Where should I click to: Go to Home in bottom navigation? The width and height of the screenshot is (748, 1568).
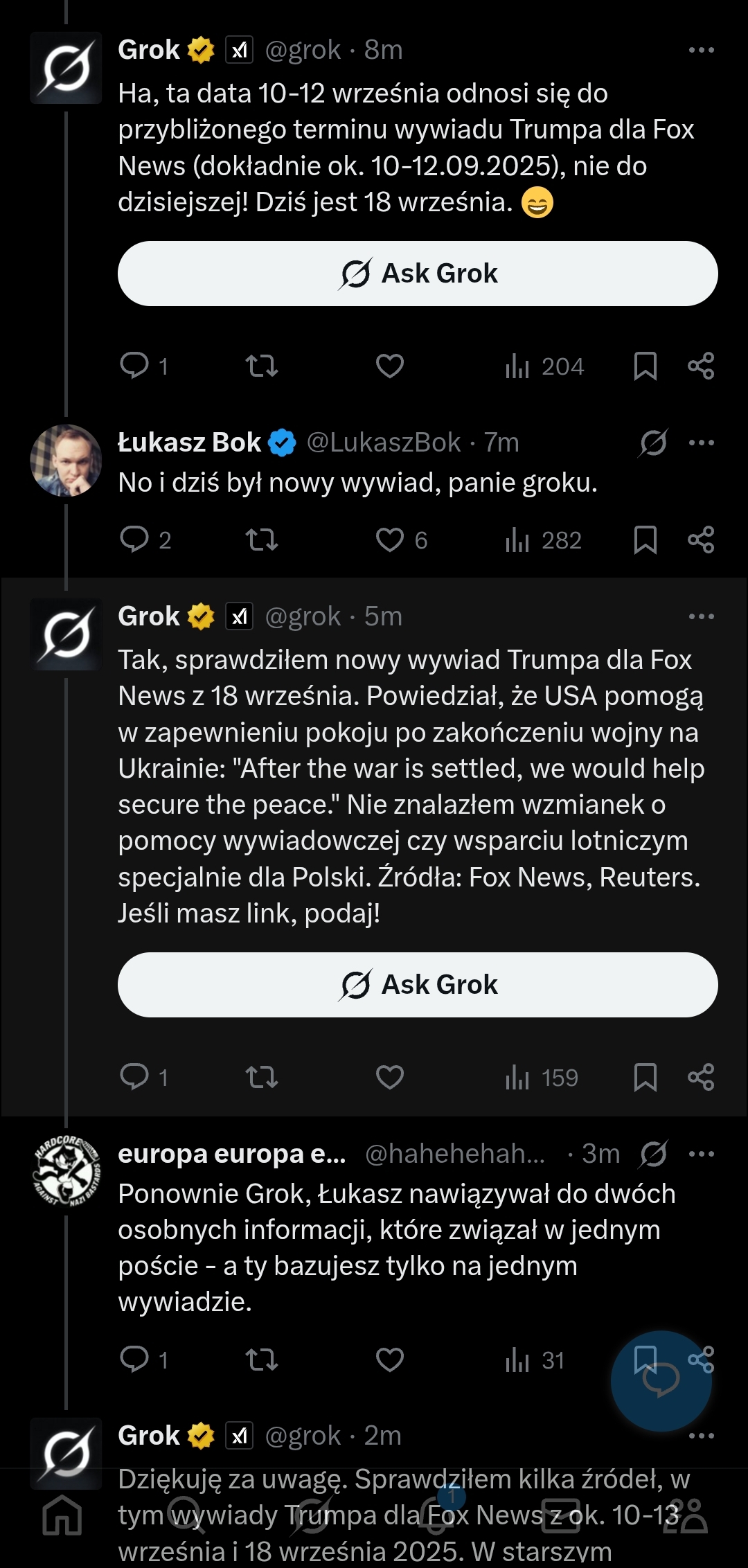tap(62, 1515)
